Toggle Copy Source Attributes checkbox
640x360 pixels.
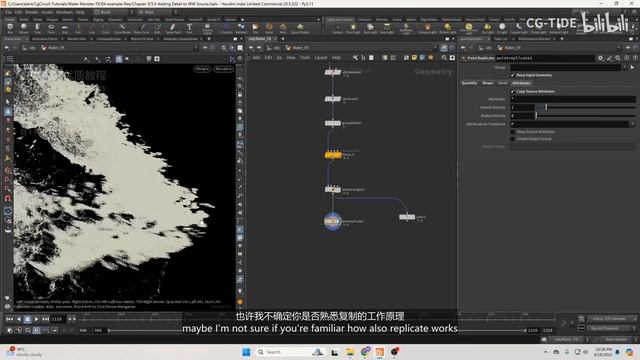tap(513, 91)
